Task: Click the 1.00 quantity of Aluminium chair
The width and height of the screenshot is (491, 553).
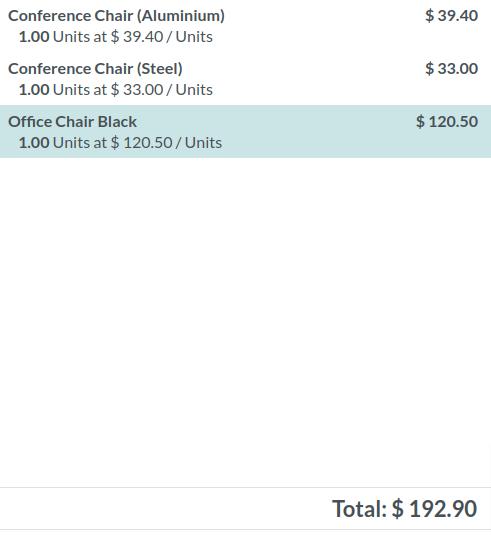Action: [34, 37]
